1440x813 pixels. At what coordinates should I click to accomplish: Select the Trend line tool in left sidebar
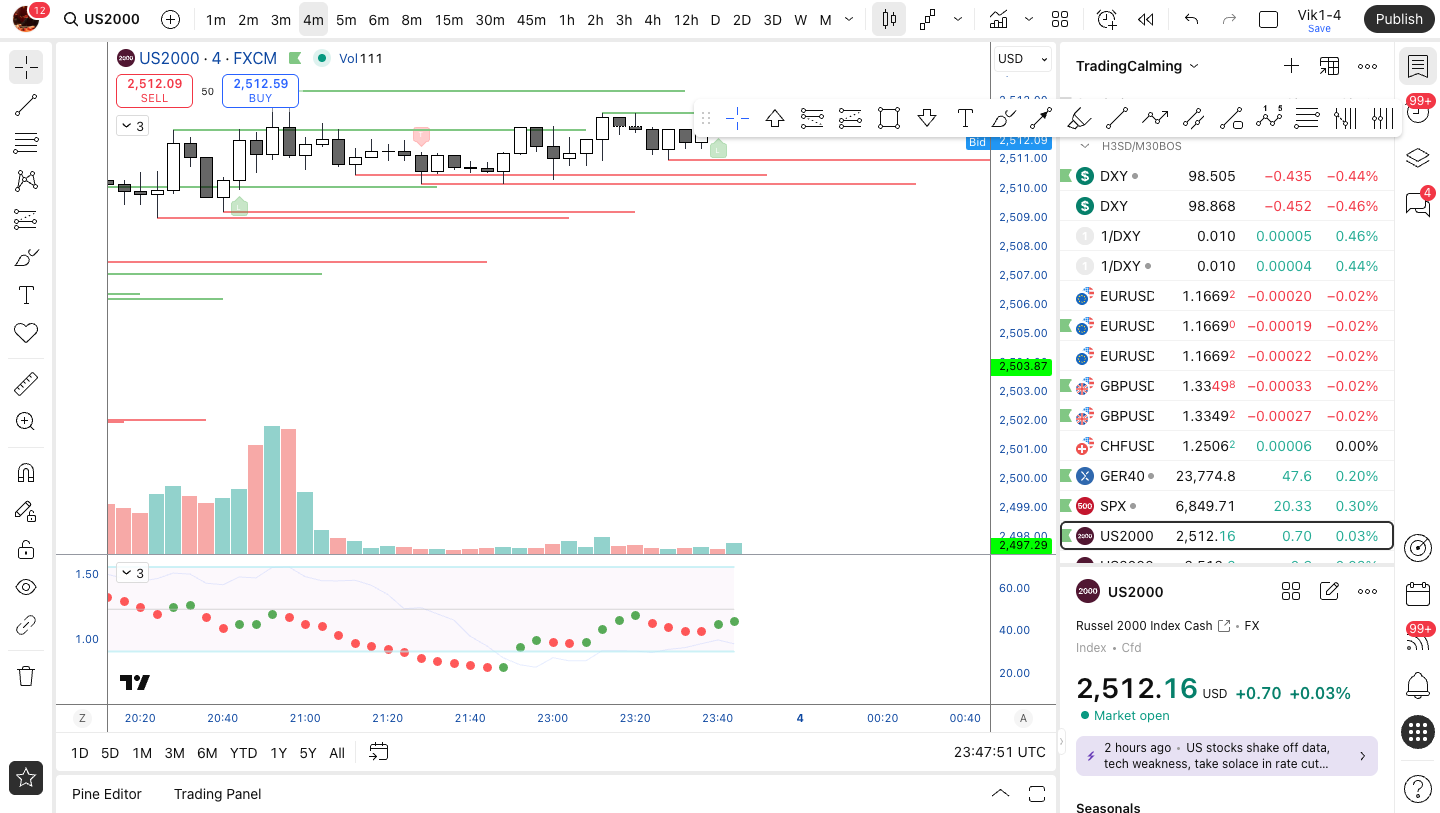click(26, 105)
